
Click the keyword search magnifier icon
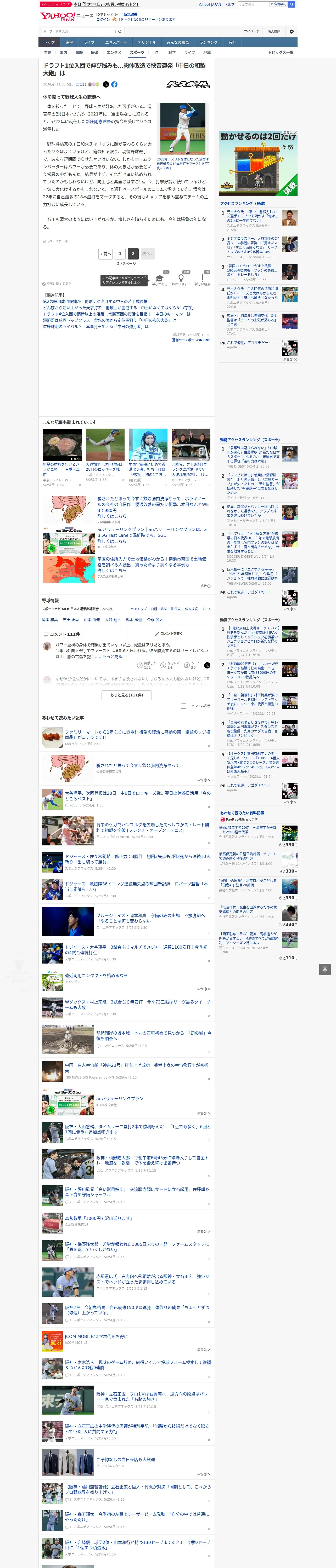click(x=120, y=32)
